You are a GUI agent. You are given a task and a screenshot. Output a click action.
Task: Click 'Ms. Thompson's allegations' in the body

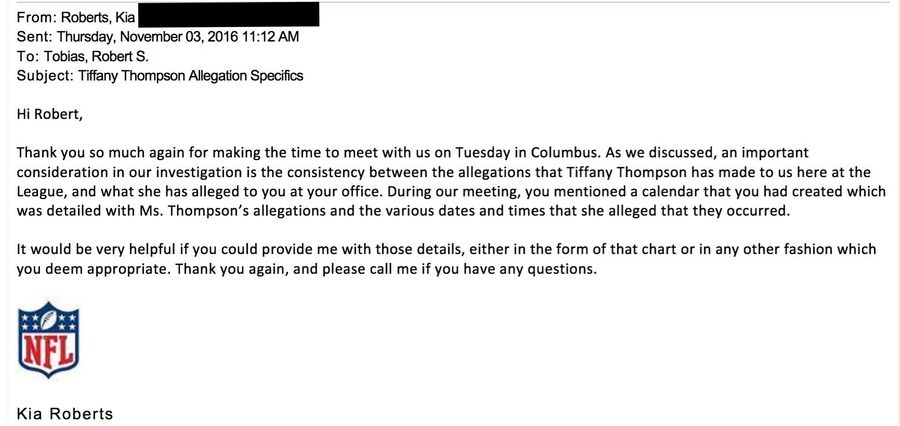tap(199, 211)
